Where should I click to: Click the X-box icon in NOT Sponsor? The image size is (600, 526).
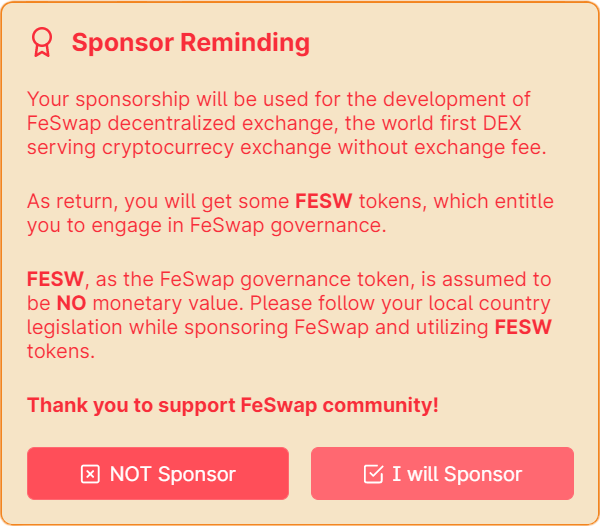pyautogui.click(x=90, y=474)
